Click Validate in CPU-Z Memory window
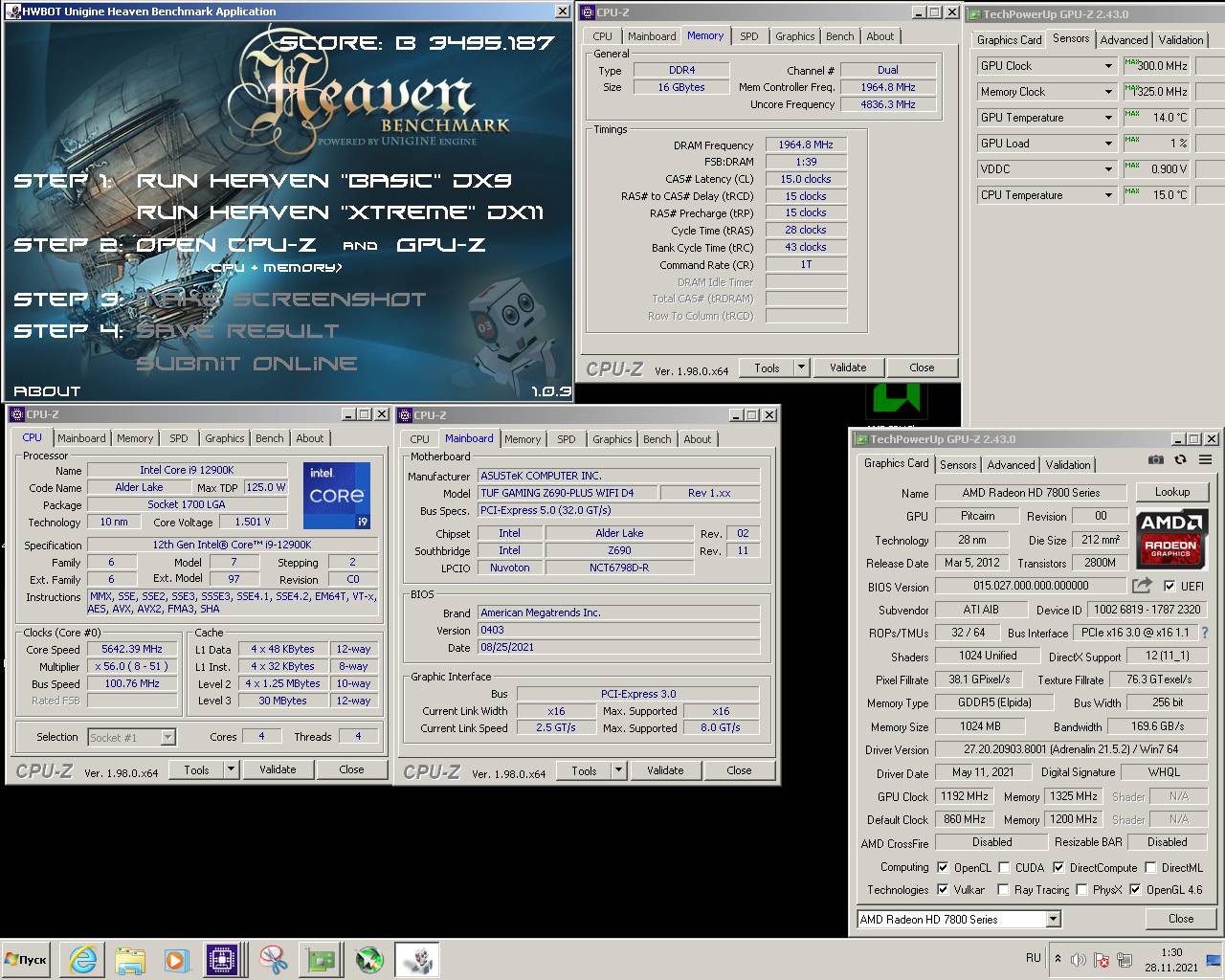The height and width of the screenshot is (980, 1225). tap(848, 367)
